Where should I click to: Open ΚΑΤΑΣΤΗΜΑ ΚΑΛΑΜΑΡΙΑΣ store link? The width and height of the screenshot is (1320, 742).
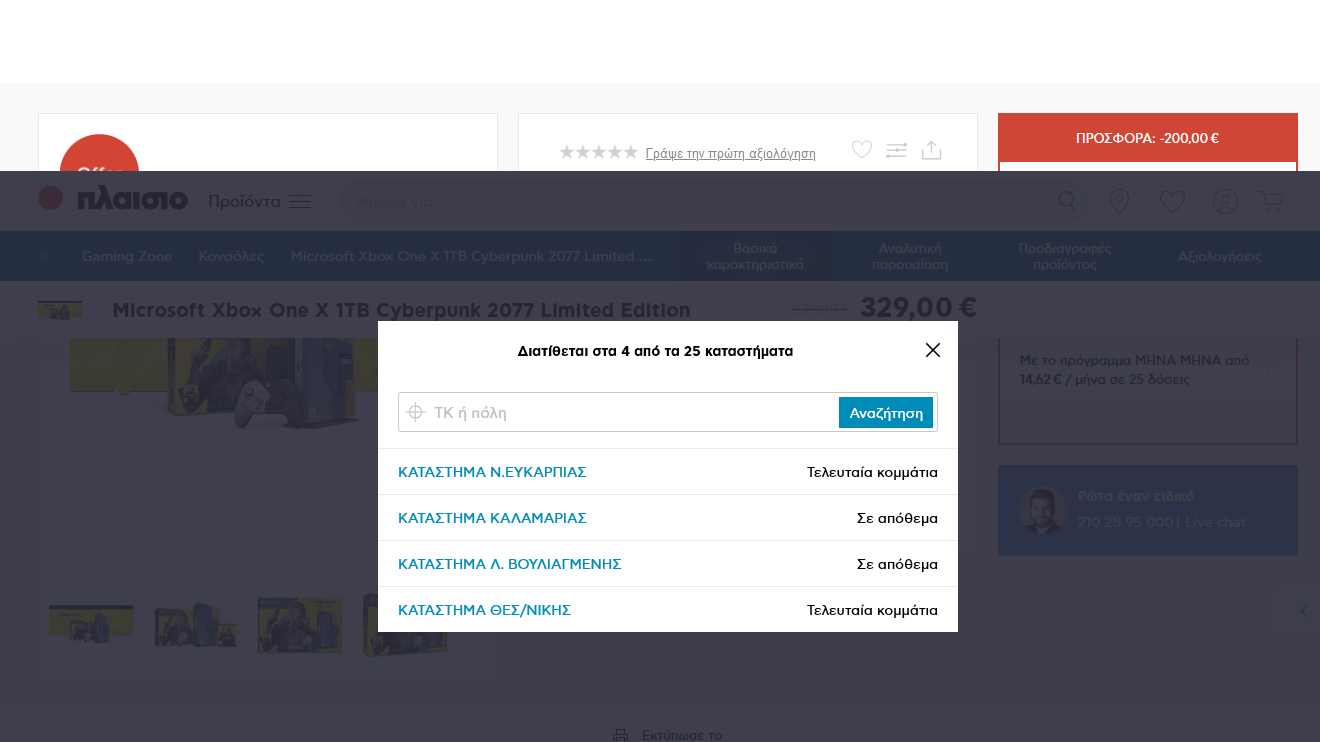coord(492,518)
